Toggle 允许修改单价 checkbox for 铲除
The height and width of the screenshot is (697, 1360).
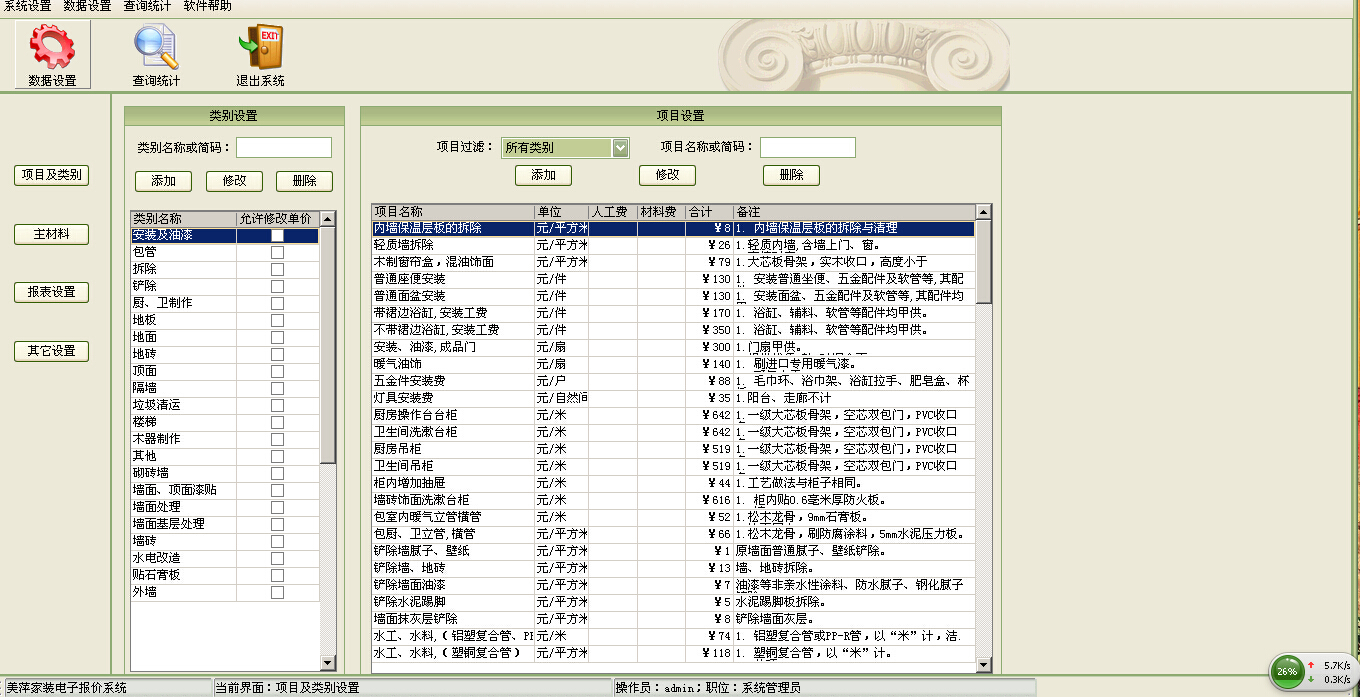[277, 287]
